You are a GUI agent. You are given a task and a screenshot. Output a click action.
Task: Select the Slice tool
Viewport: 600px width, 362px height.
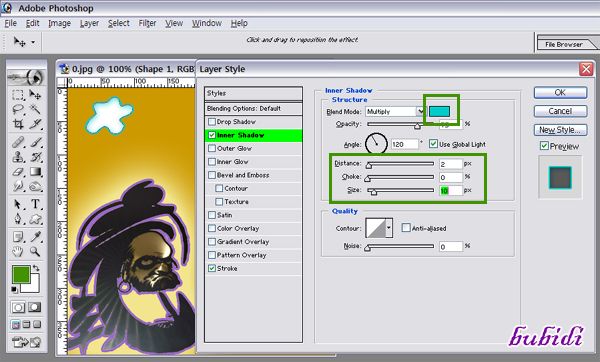point(35,124)
